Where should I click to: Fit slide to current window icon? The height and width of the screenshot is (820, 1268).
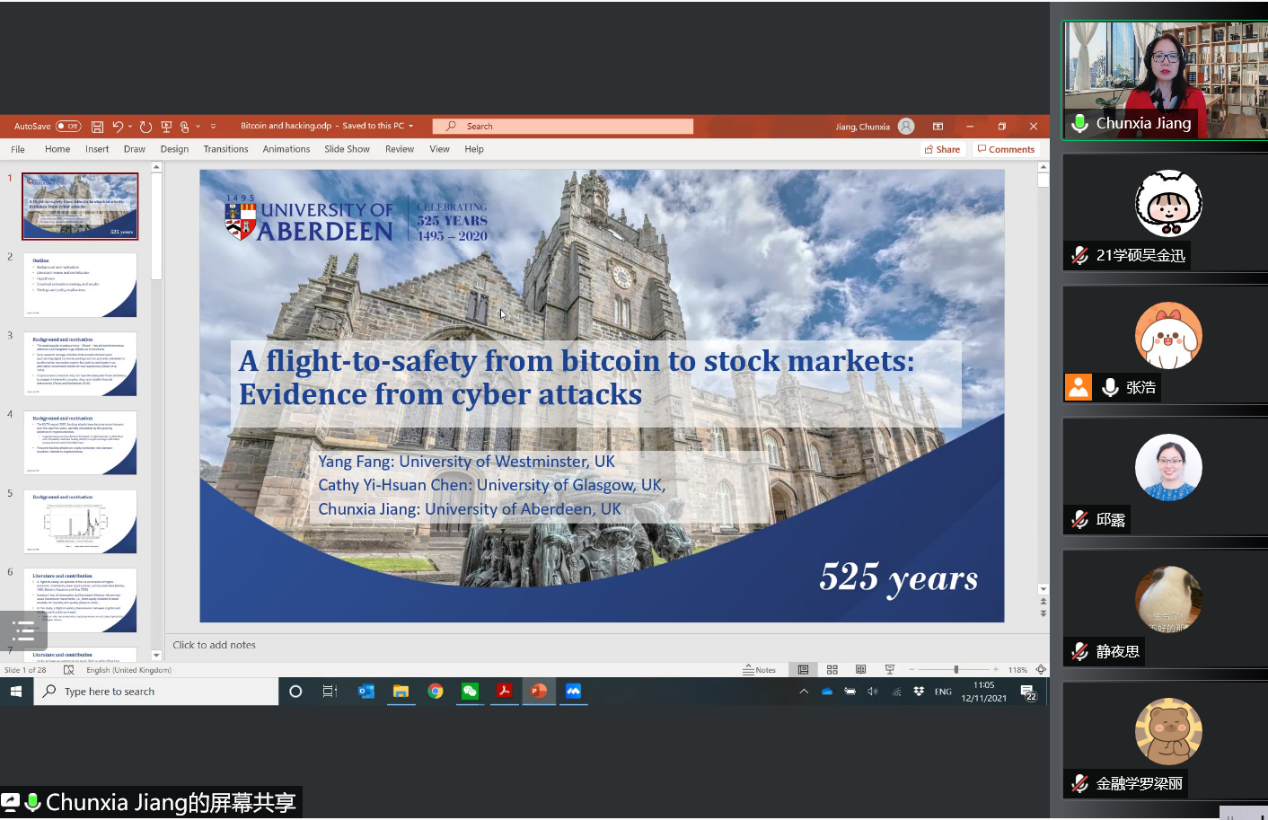(x=1041, y=670)
